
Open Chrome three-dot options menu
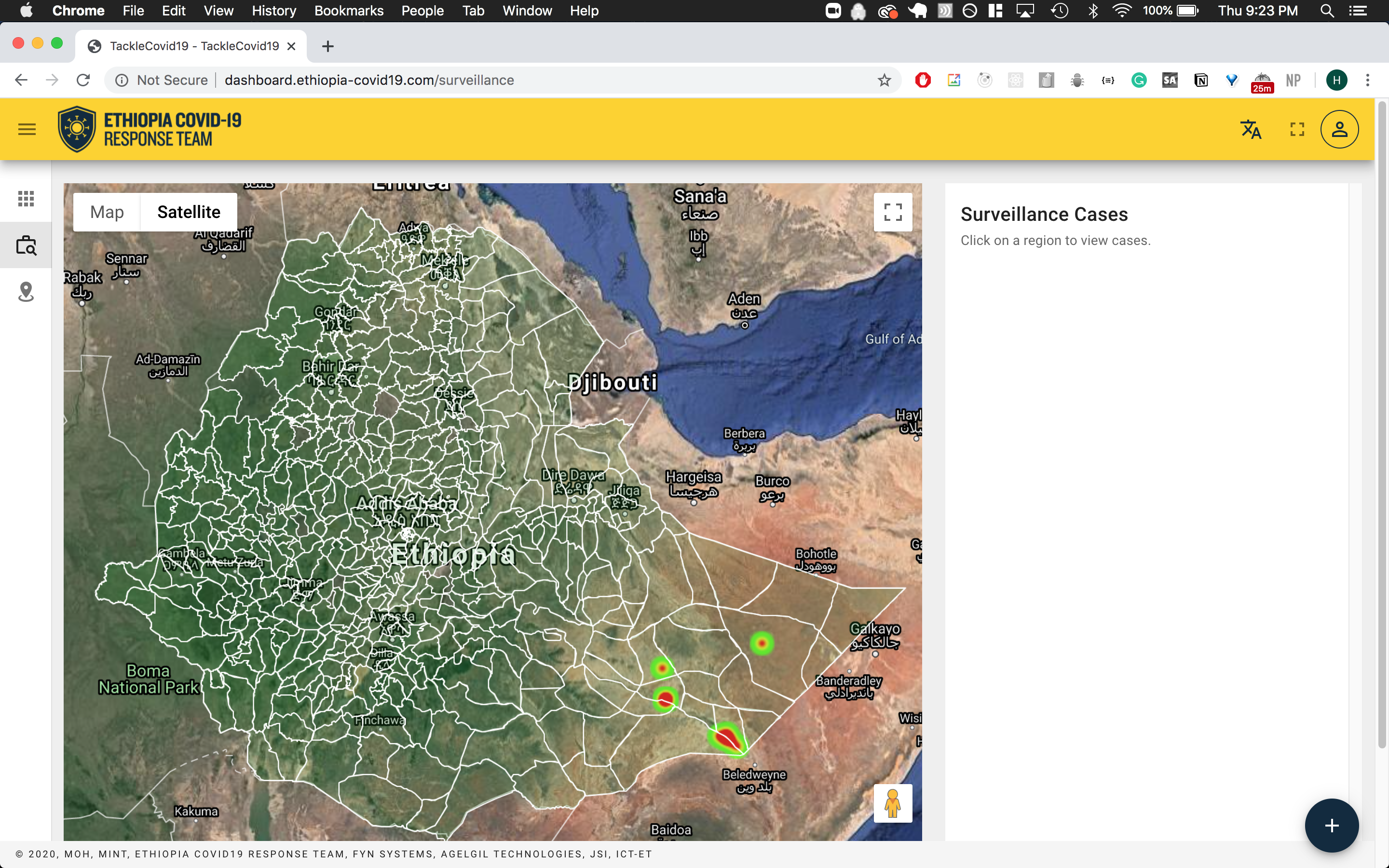coord(1368,81)
